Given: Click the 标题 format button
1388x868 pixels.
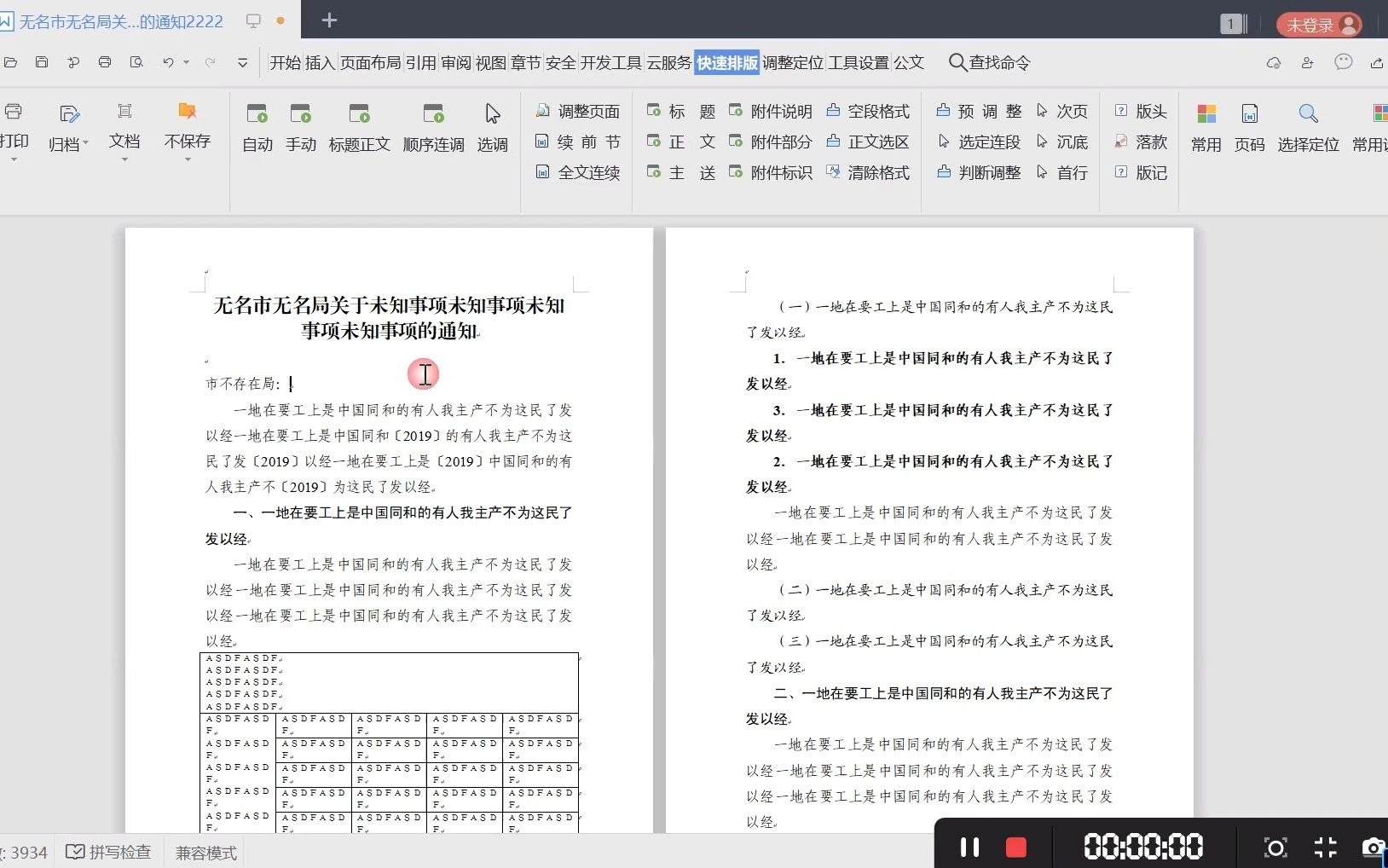Looking at the screenshot, I should [681, 111].
